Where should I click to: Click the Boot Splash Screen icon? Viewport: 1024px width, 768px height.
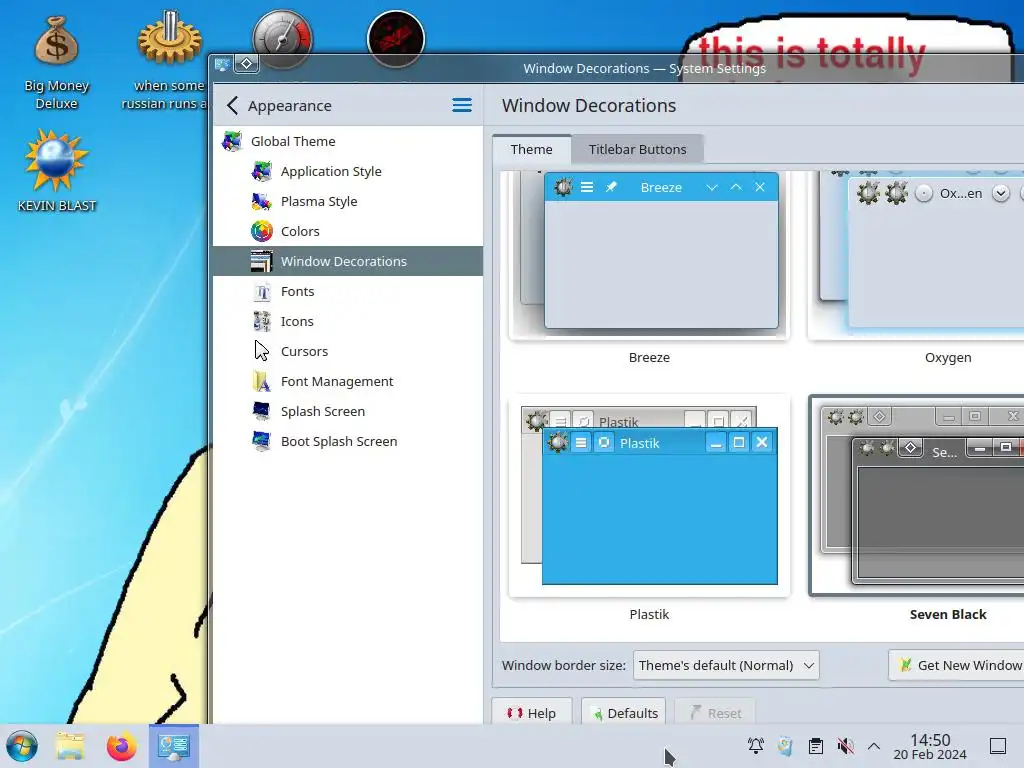coord(262,441)
